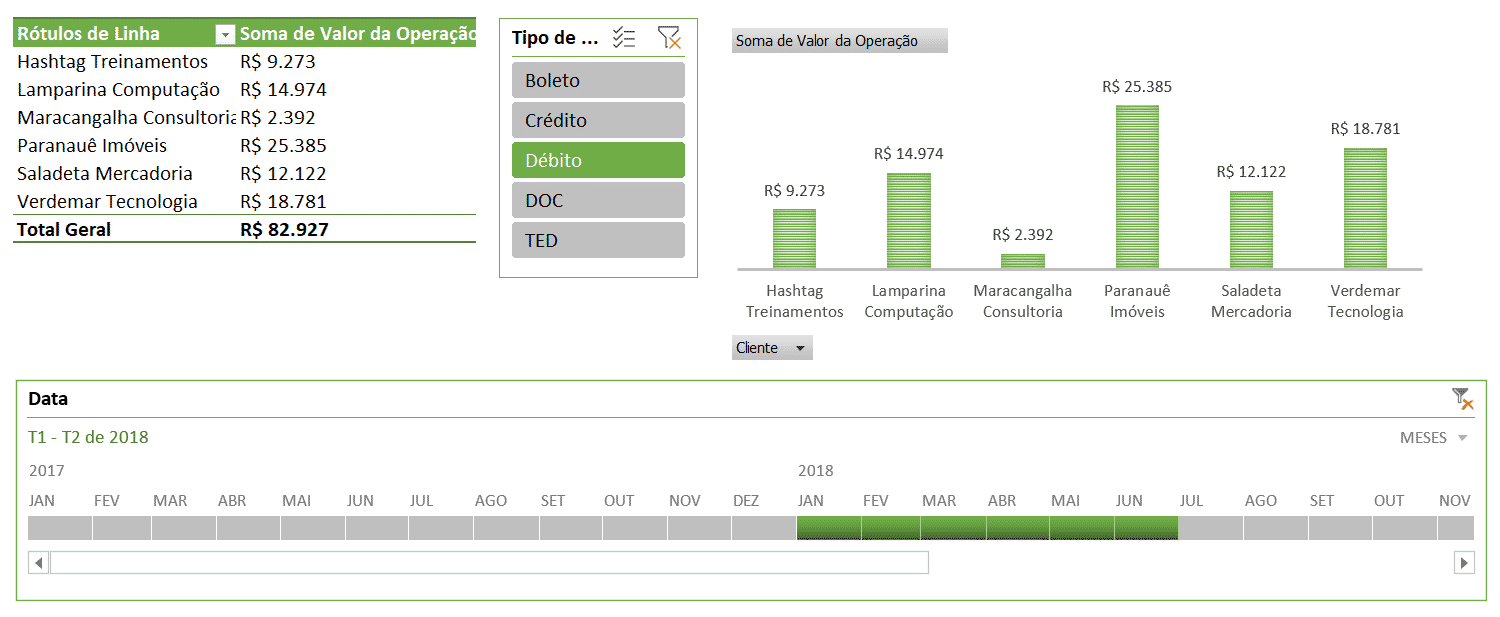1500x617 pixels.
Task: Toggle multi-select icon in Tipo slicer
Action: [x=624, y=38]
